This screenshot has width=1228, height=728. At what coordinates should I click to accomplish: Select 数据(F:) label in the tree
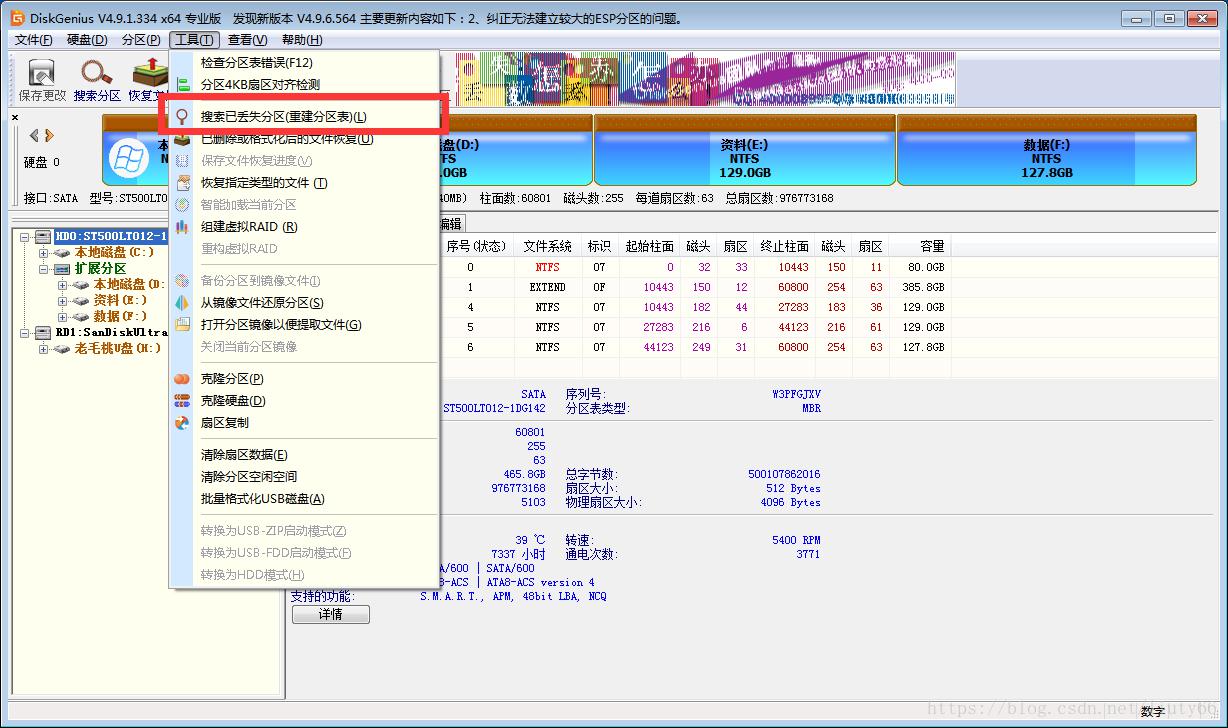[x=120, y=316]
